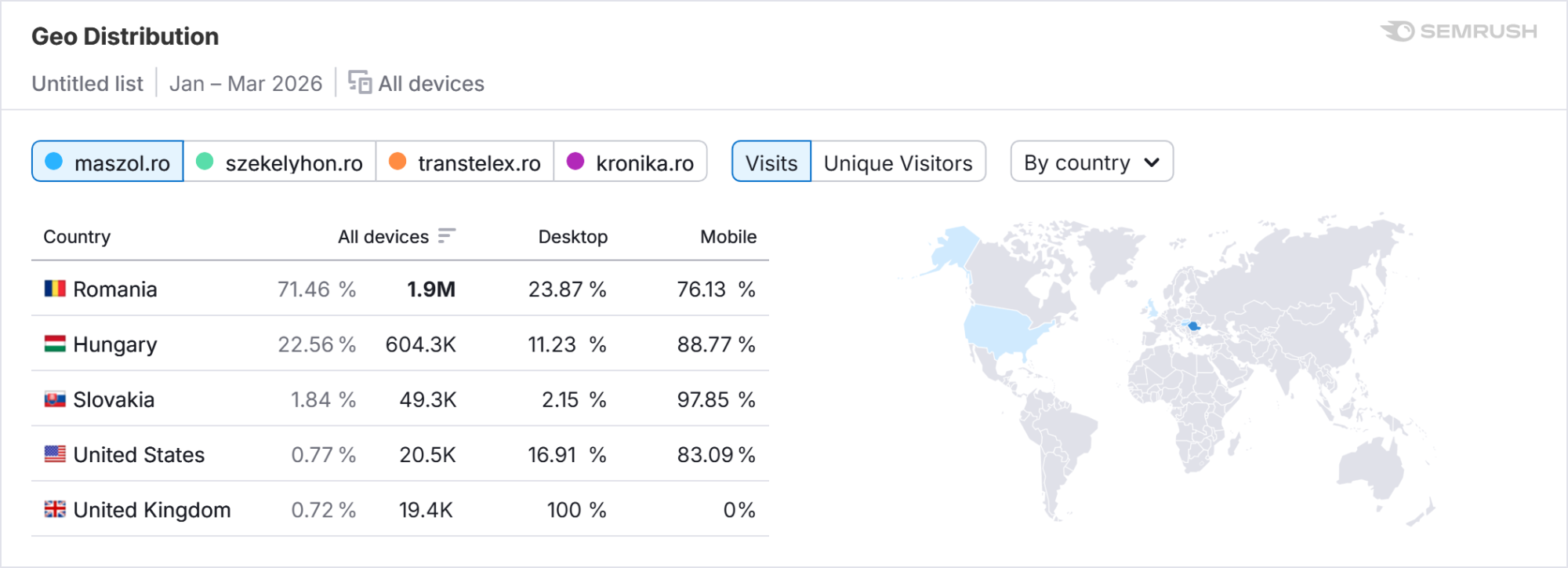Viewport: 1568px width, 568px height.
Task: Open the By country dropdown
Action: [1091, 162]
